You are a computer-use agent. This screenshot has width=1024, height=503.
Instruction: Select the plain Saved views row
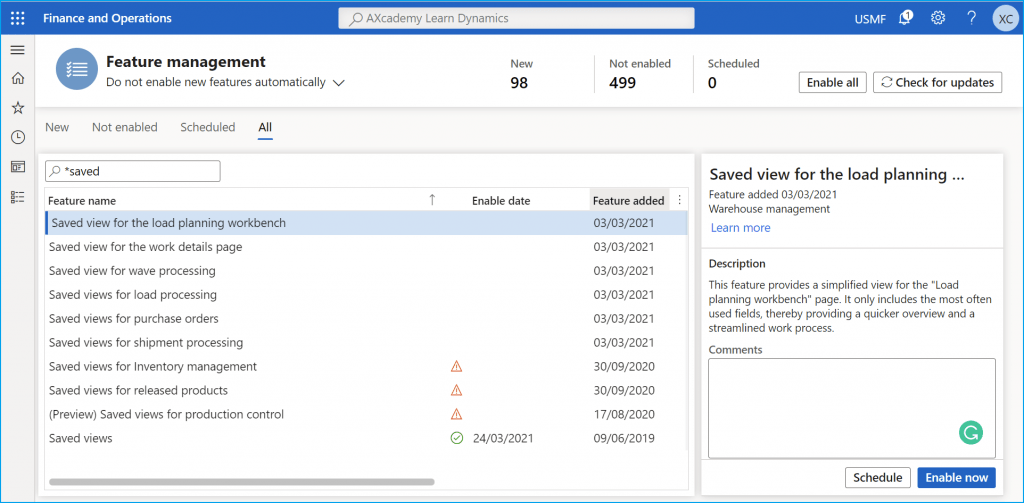point(366,438)
